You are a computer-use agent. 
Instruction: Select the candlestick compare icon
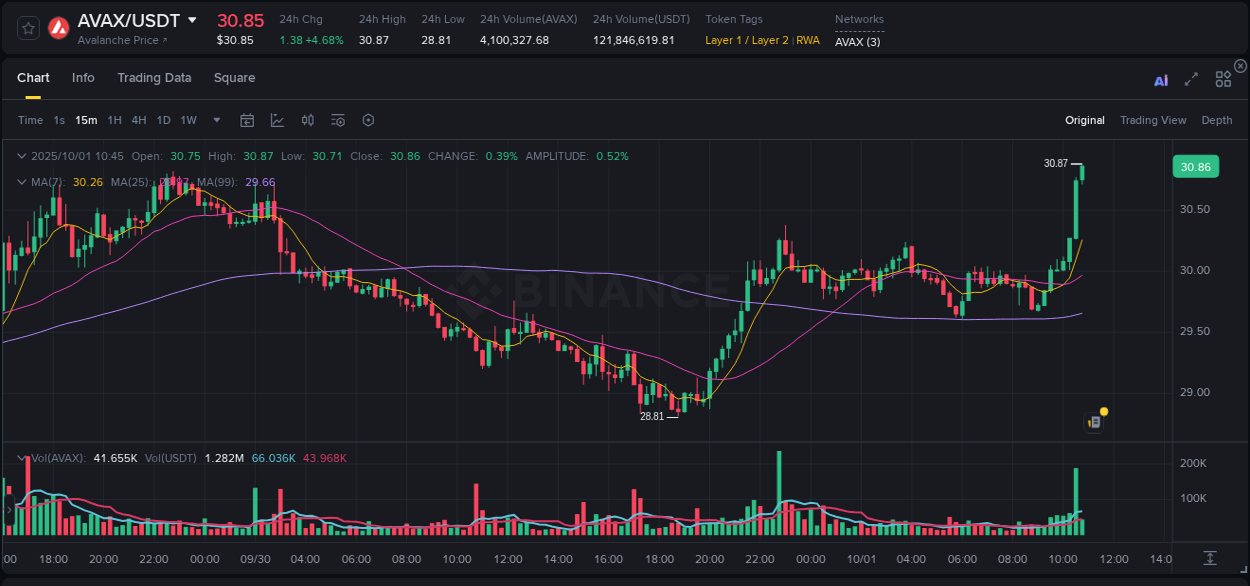coord(307,120)
